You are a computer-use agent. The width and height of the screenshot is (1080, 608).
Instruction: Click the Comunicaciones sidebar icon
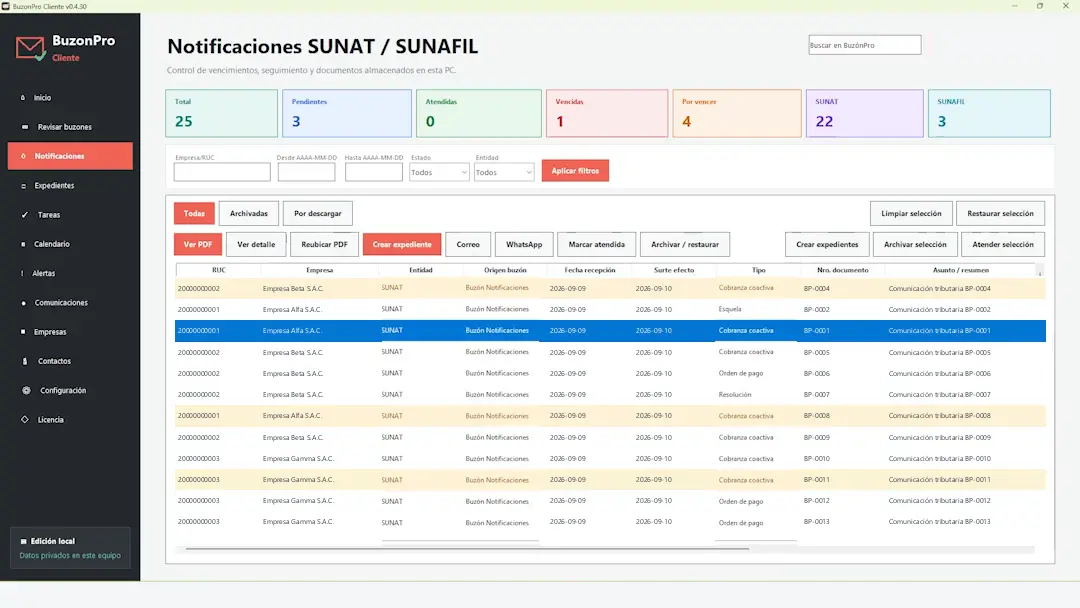tap(24, 303)
